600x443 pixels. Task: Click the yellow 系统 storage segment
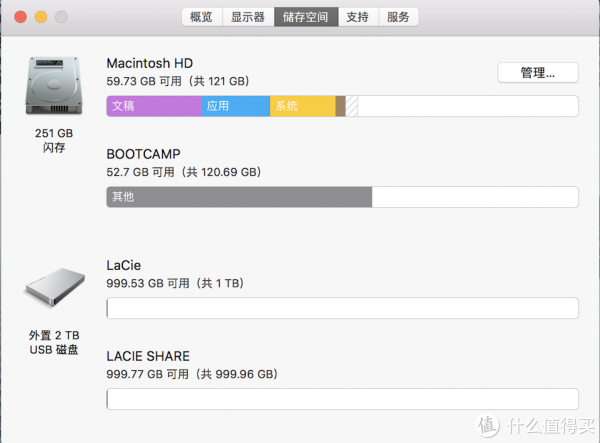click(303, 106)
